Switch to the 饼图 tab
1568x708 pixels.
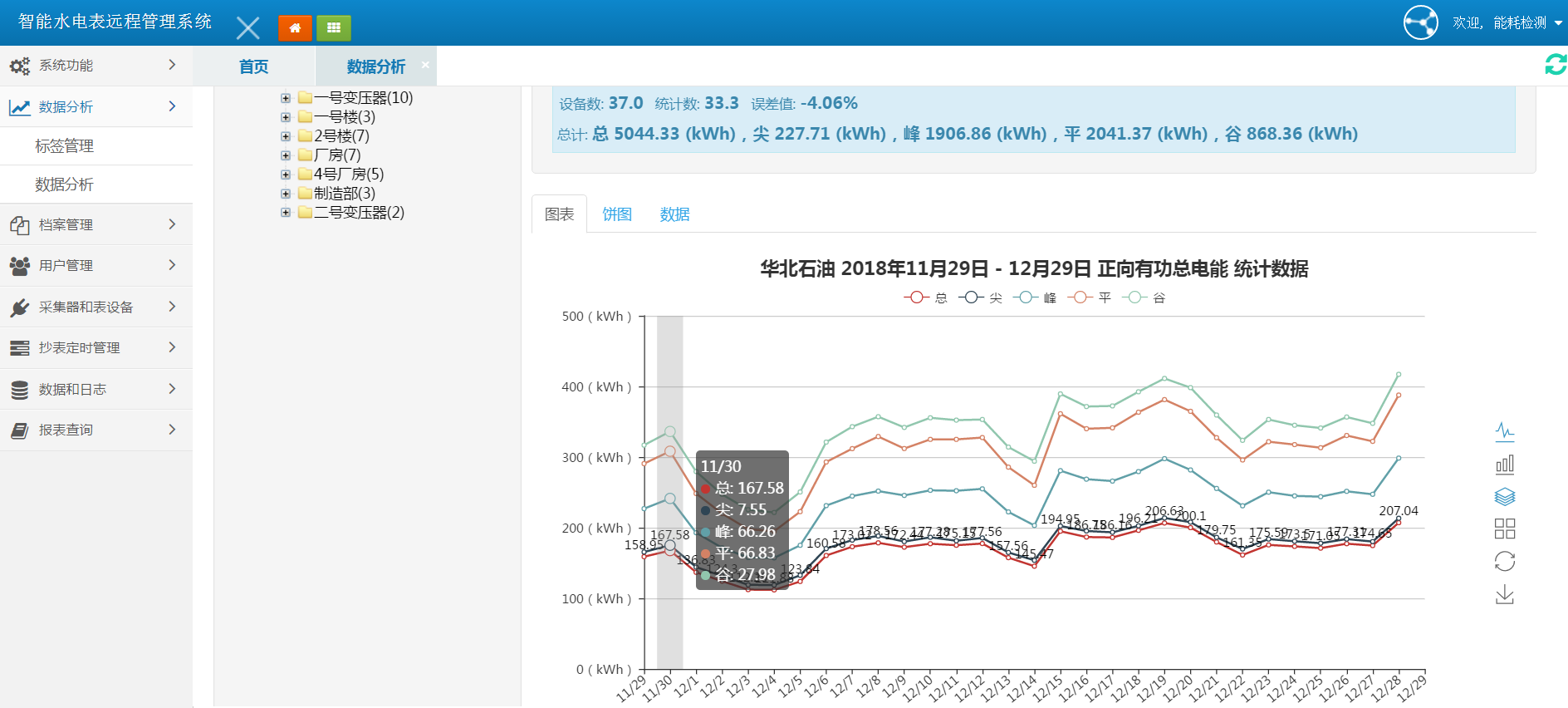[616, 214]
